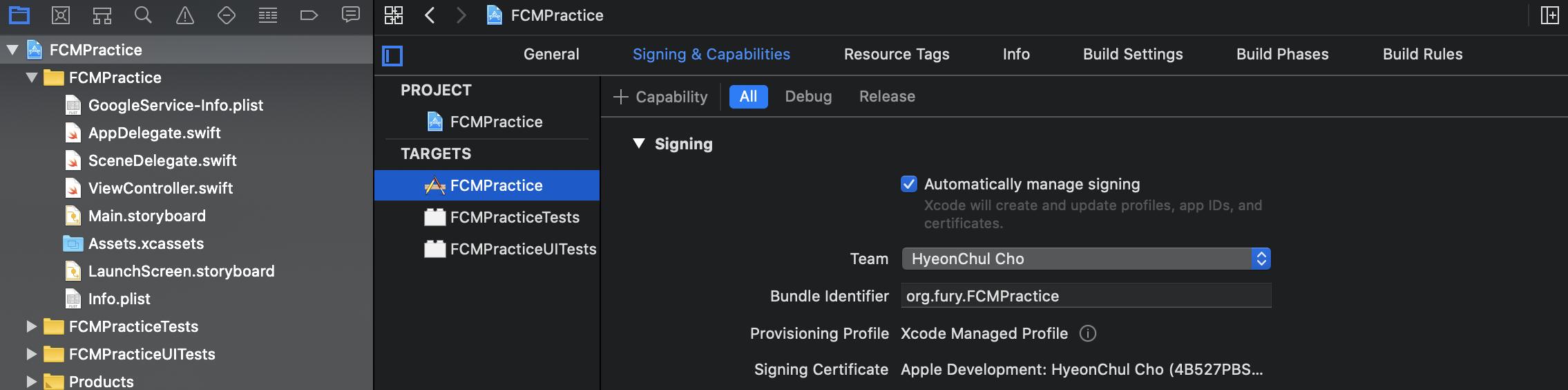Expand the FCMPracticeTests folder
Screen dimensions: 1568x390
point(31,326)
